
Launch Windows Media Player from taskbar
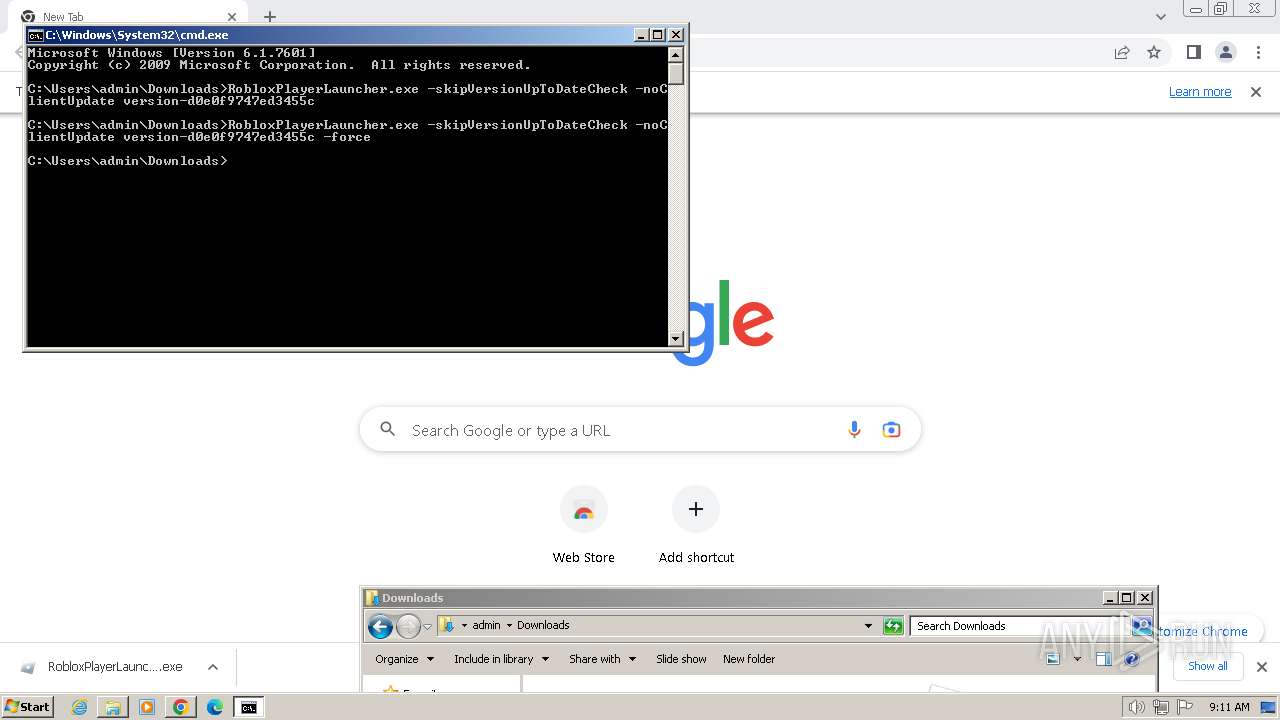coord(147,707)
